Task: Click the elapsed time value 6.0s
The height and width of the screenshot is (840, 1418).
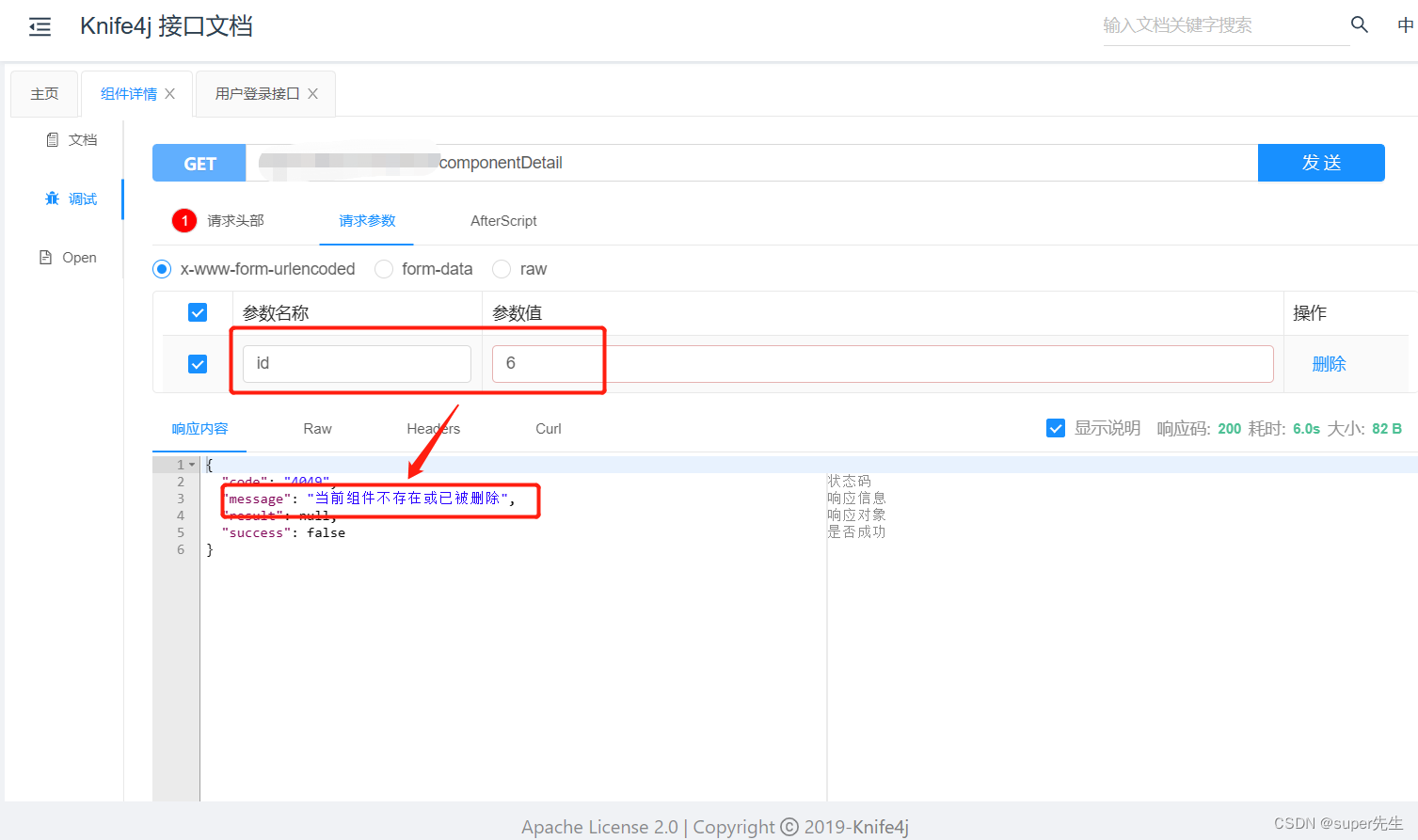Action: coord(1306,429)
